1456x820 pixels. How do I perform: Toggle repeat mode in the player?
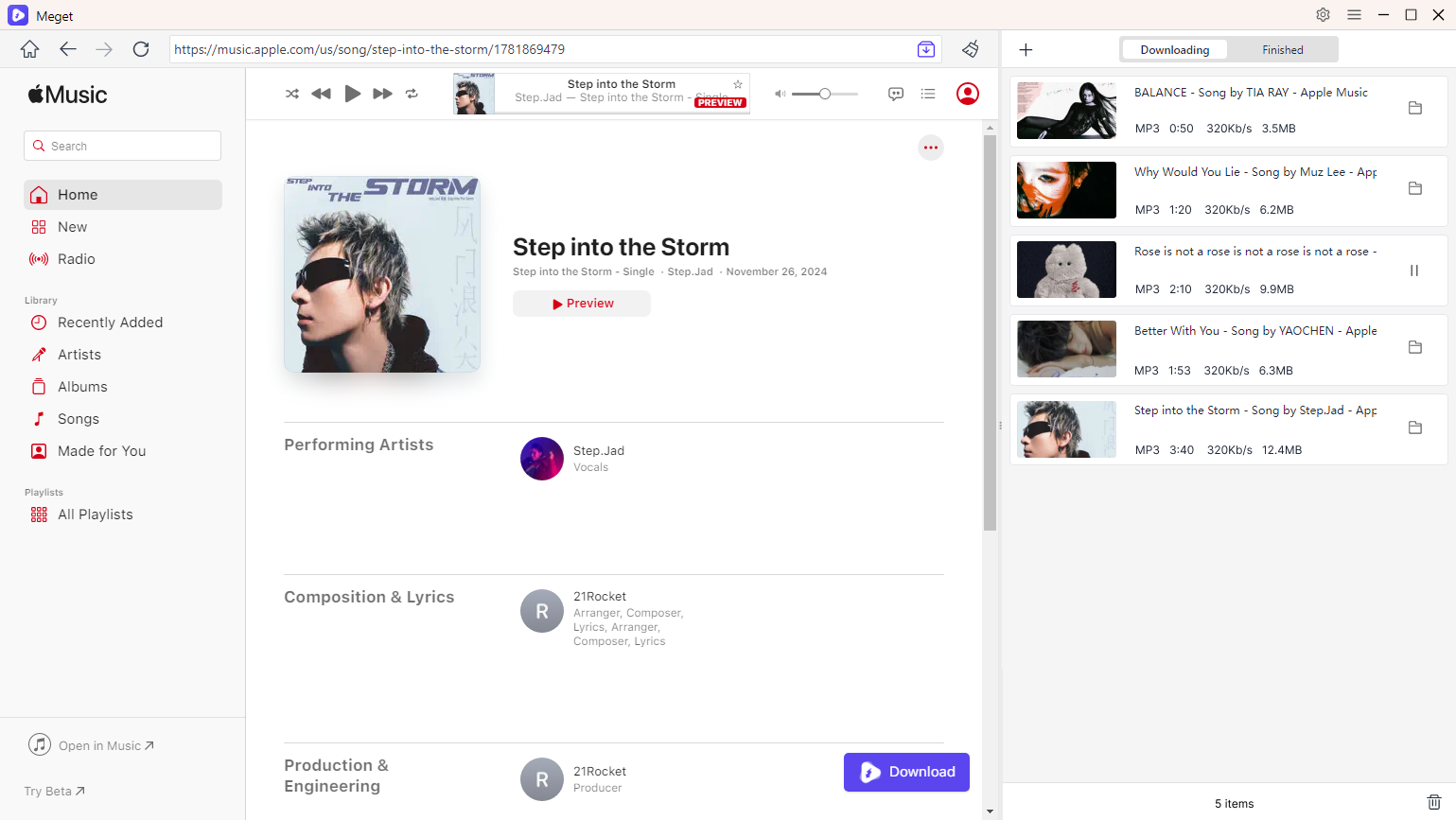412,94
